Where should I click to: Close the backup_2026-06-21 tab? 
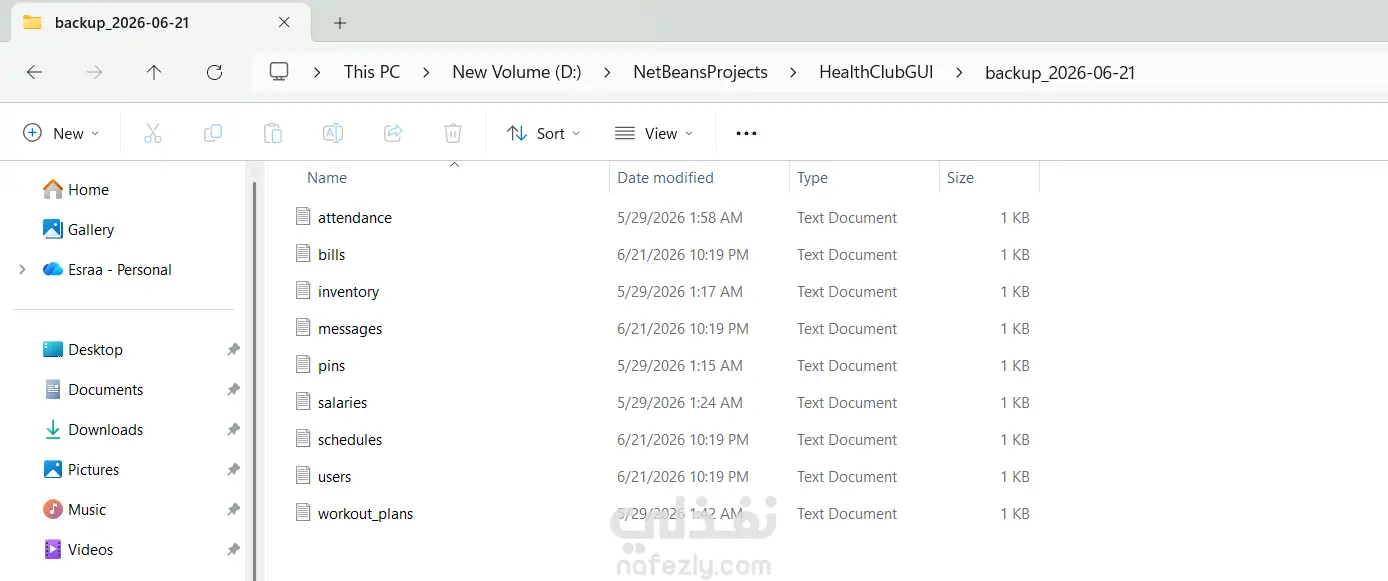(284, 22)
